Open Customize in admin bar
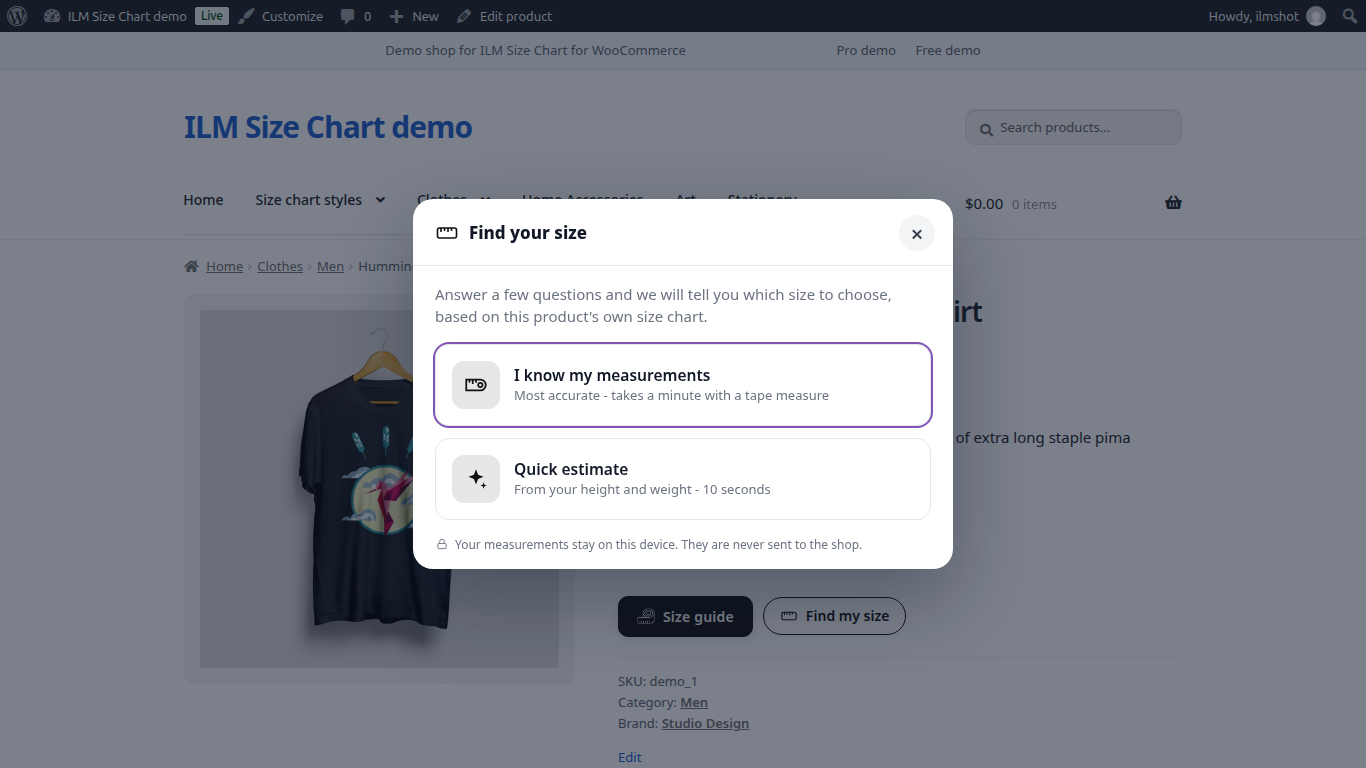Image resolution: width=1366 pixels, height=768 pixels. click(x=281, y=16)
